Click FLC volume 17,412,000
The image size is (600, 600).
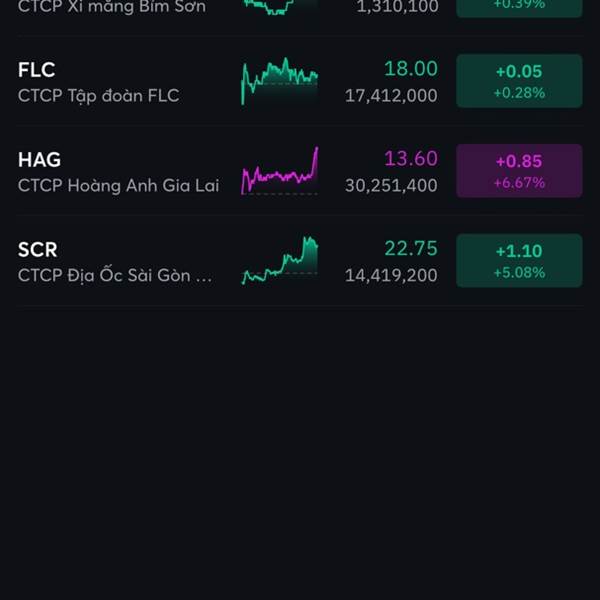[391, 96]
